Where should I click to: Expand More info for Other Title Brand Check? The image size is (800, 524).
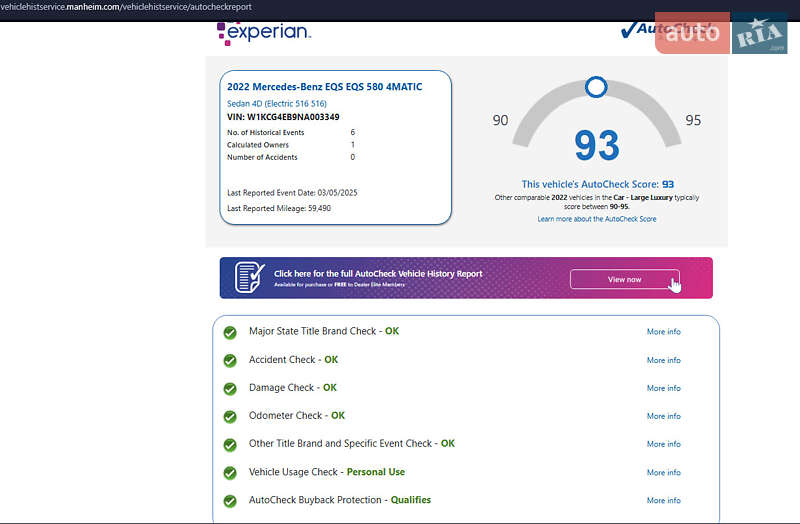pyautogui.click(x=663, y=444)
